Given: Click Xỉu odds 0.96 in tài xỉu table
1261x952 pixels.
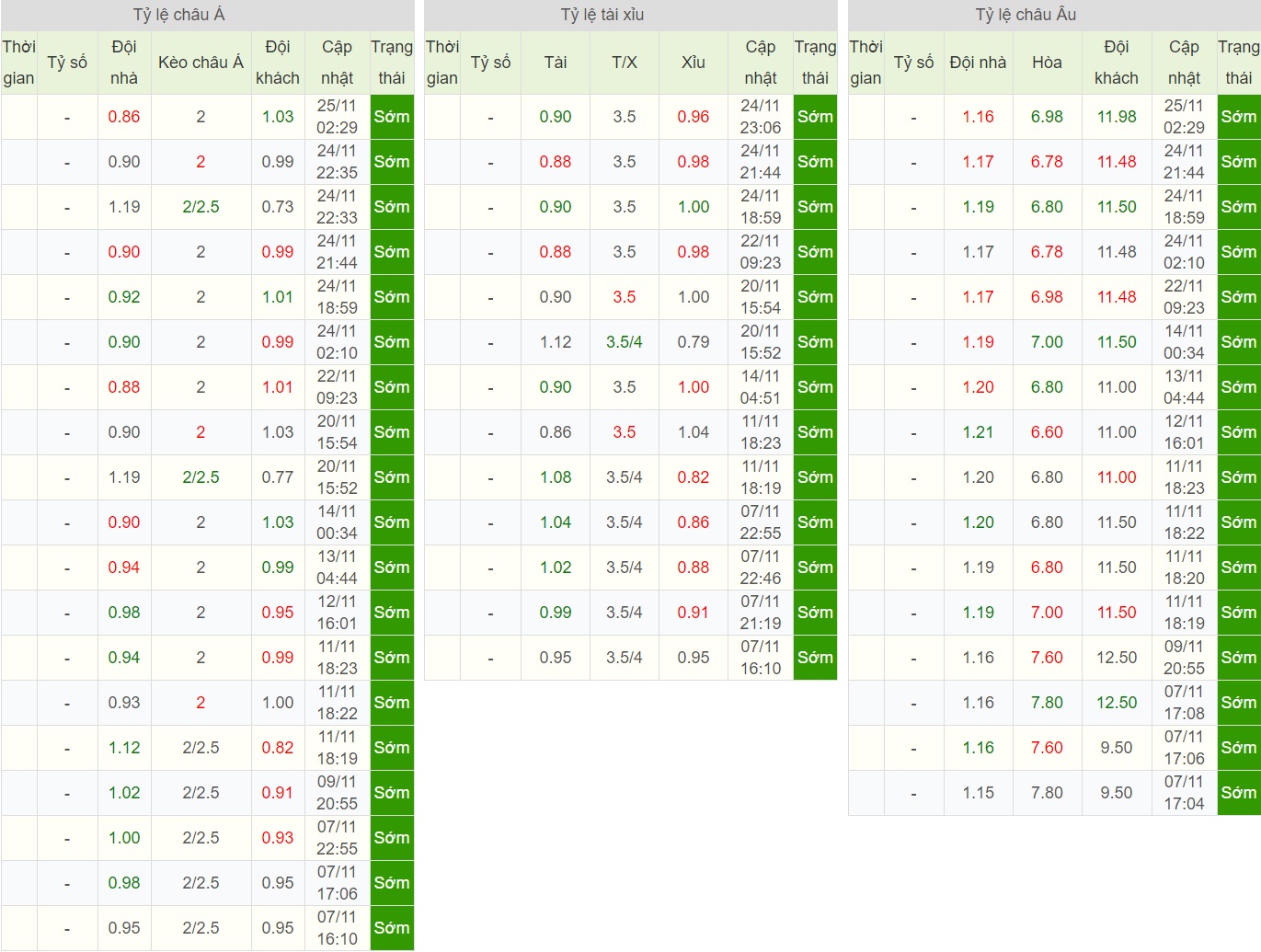Looking at the screenshot, I should 694,117.
